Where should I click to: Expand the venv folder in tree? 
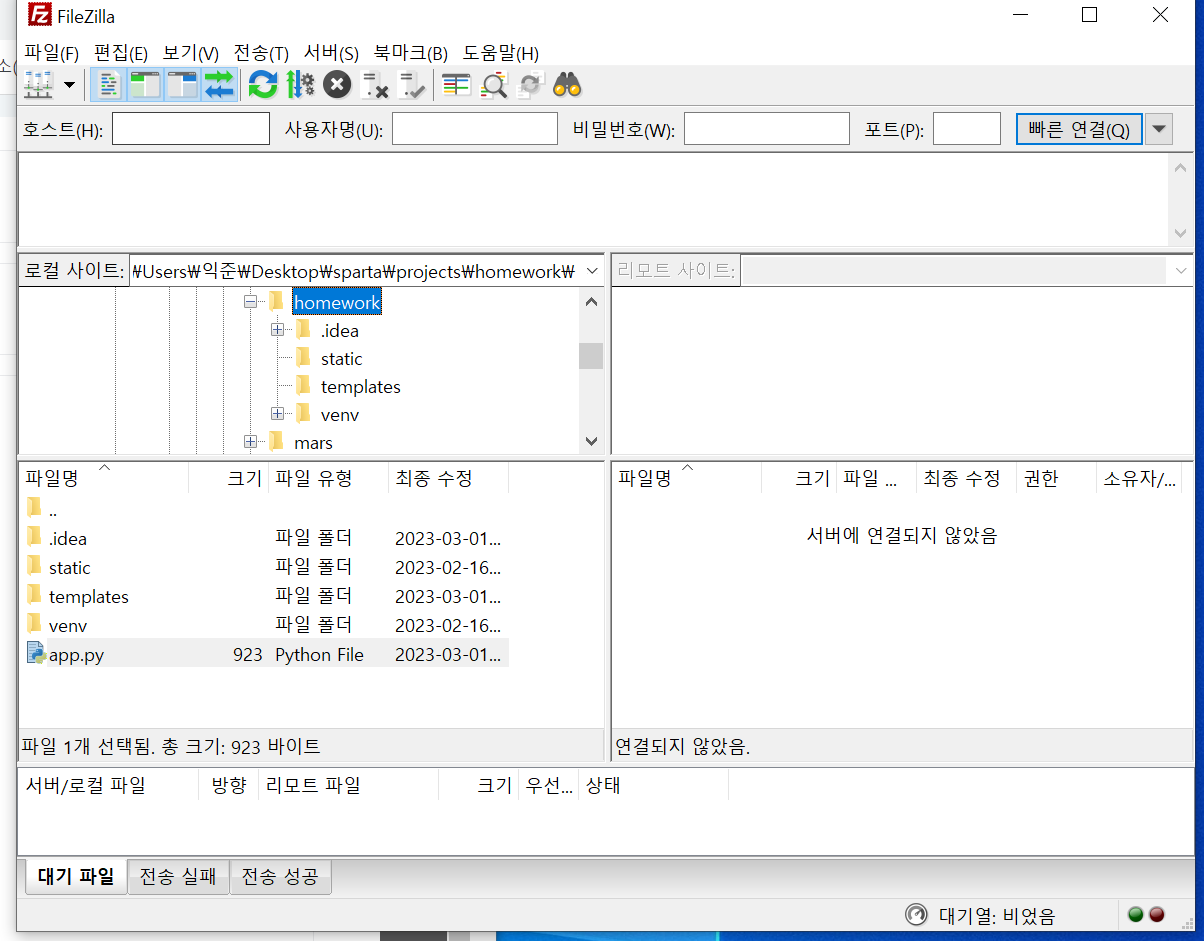277,414
